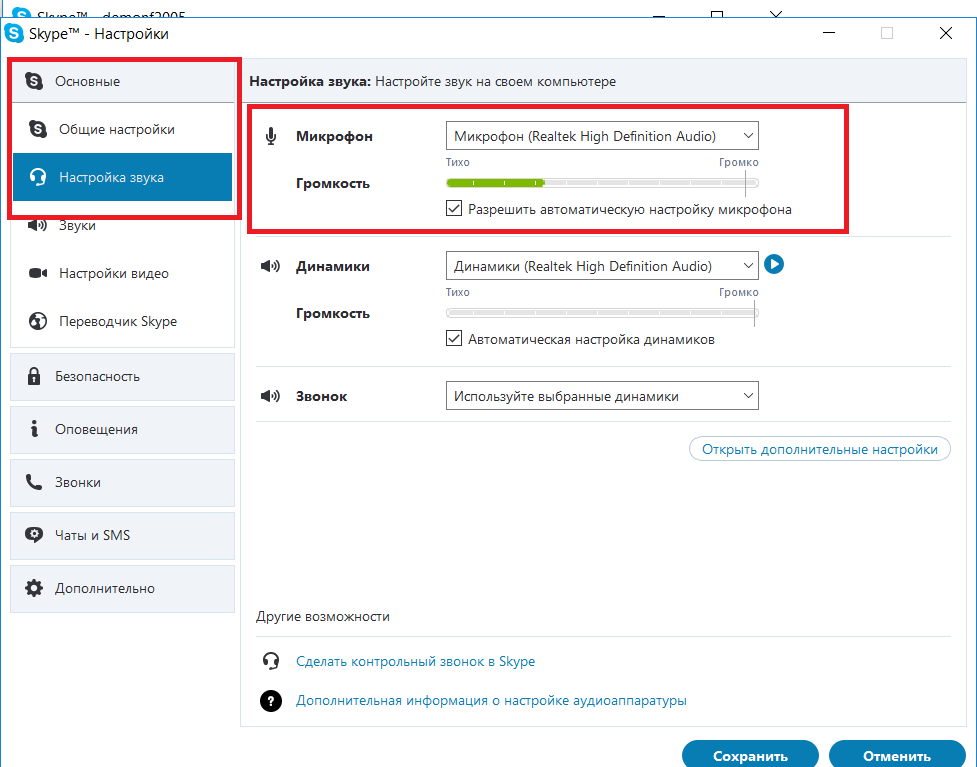Click the question mark help icon

(270, 701)
